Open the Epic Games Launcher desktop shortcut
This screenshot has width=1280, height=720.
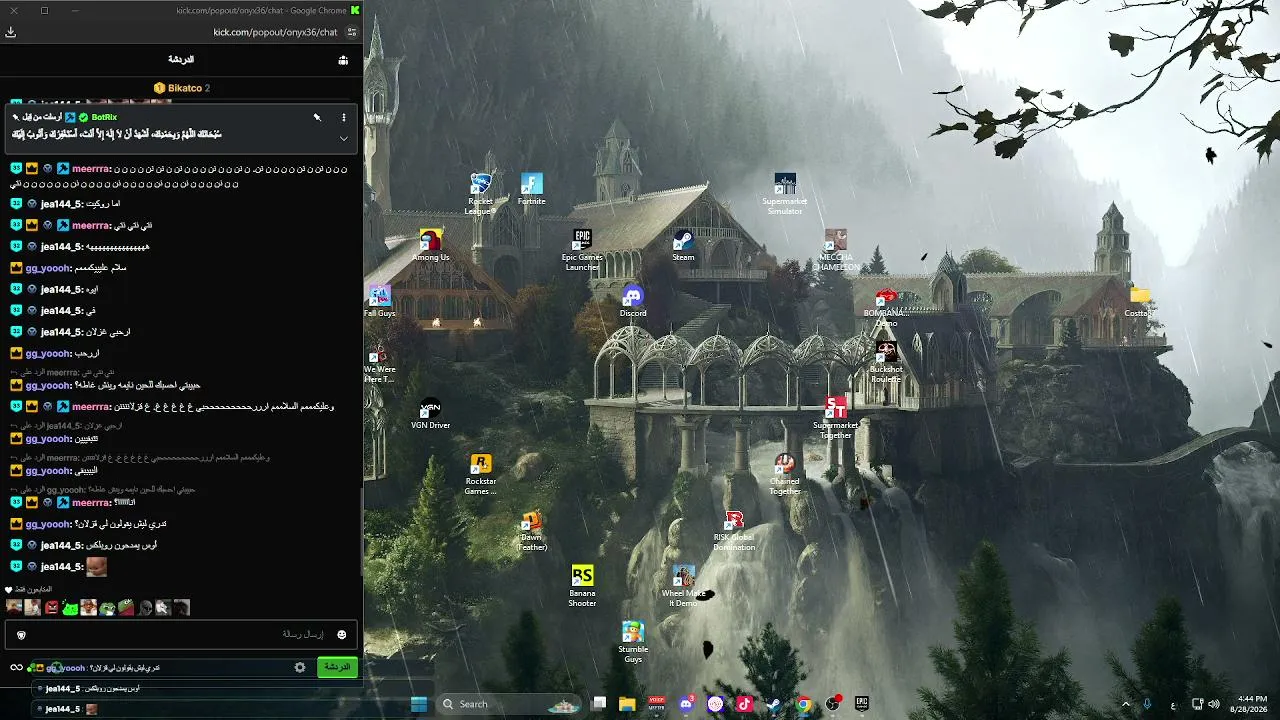click(582, 250)
